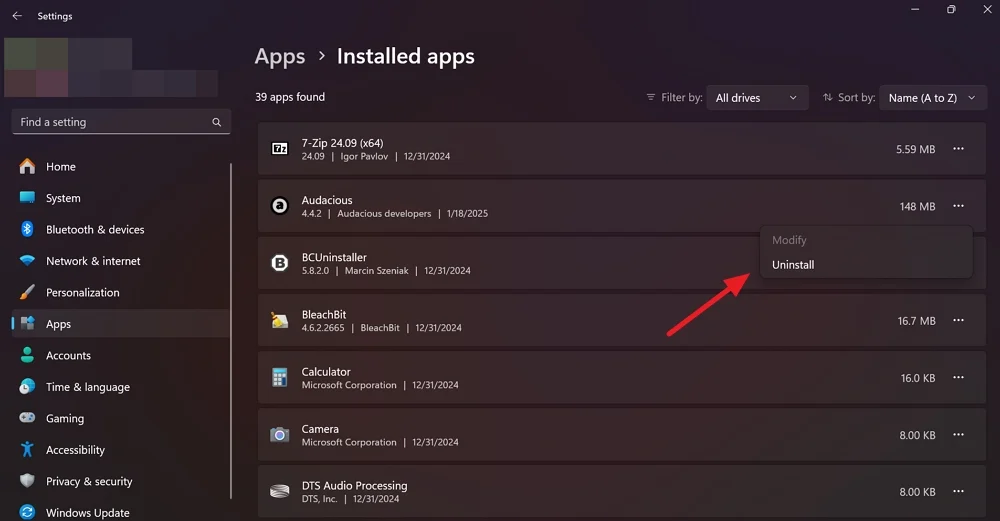Select the Camera app name

point(320,429)
